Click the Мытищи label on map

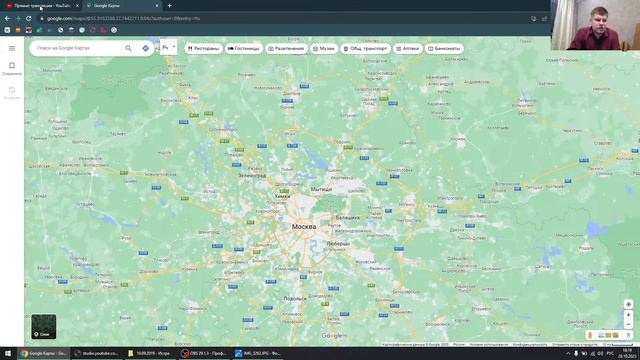(321, 189)
